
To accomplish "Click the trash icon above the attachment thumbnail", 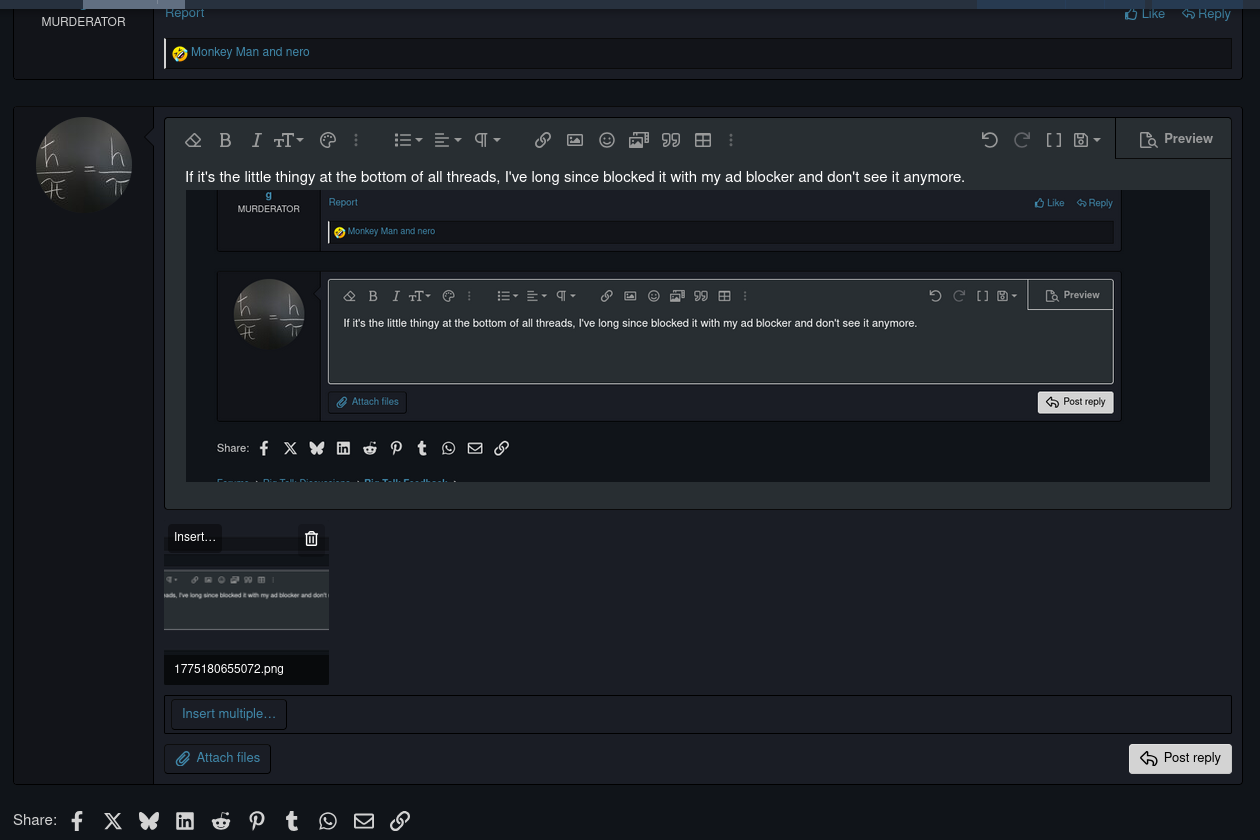I will tap(311, 539).
